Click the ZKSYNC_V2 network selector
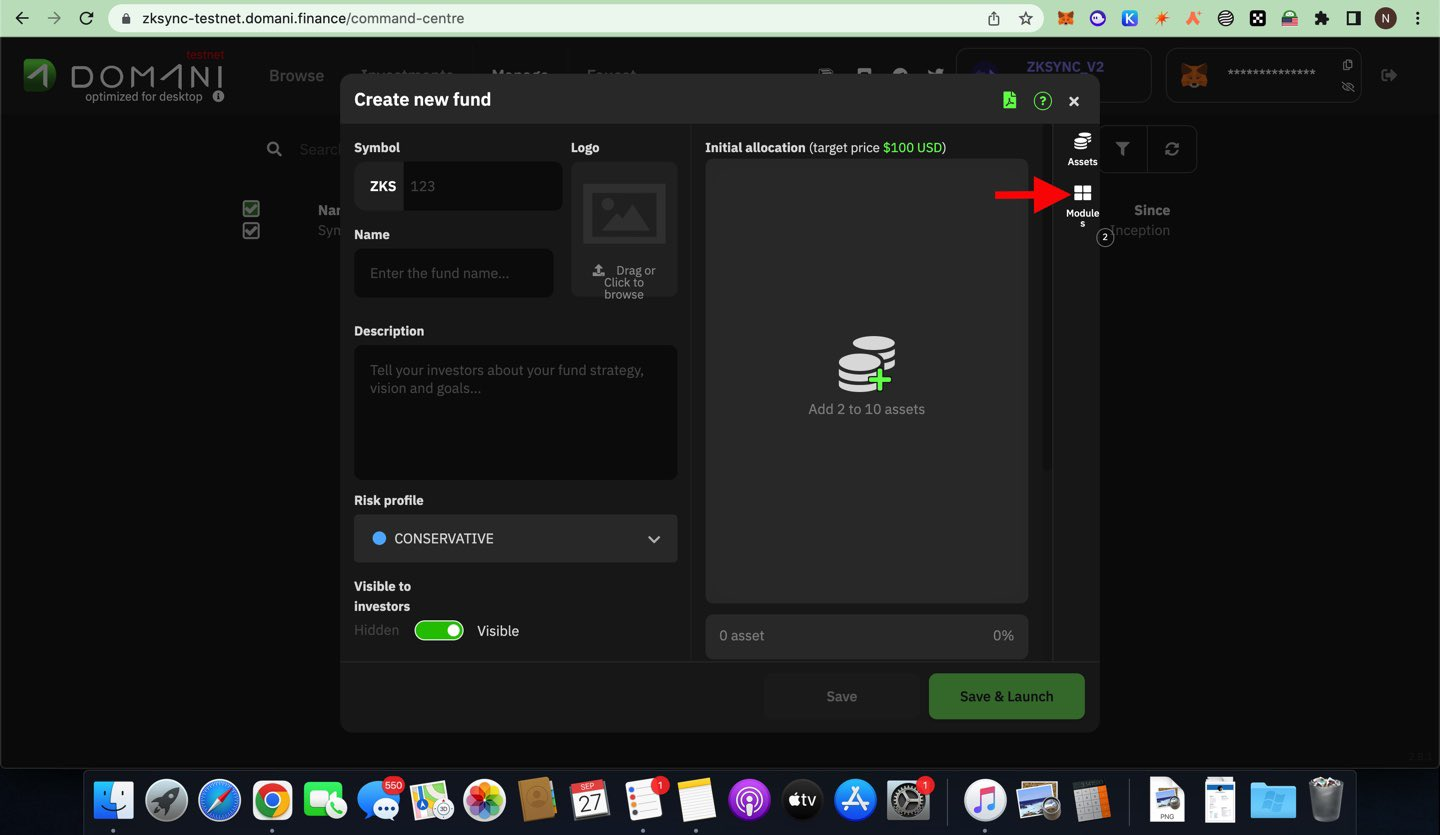 pyautogui.click(x=1054, y=75)
